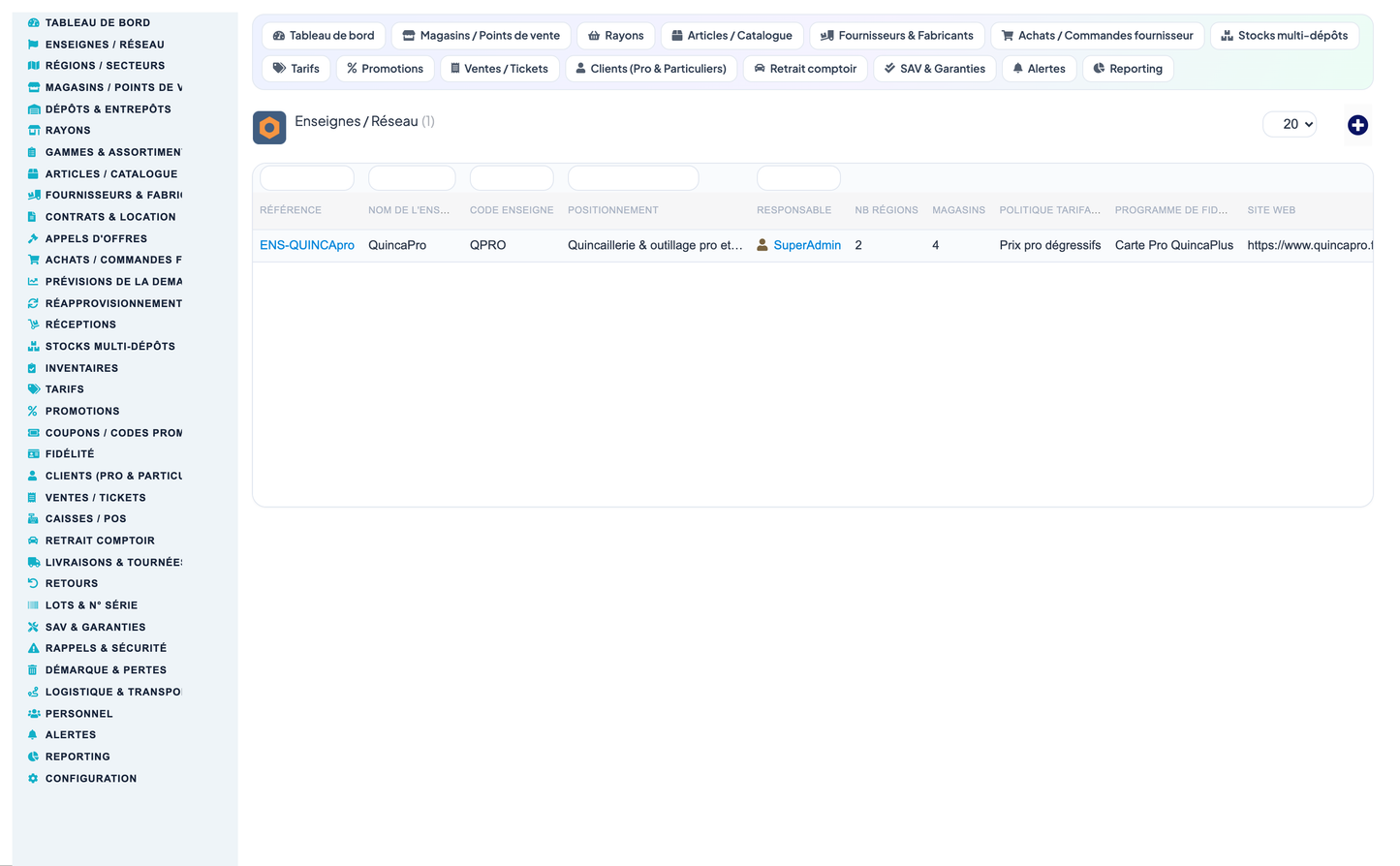Open Ventes / Tickets top tab
Screen dimensions: 1400x866
click(500, 69)
